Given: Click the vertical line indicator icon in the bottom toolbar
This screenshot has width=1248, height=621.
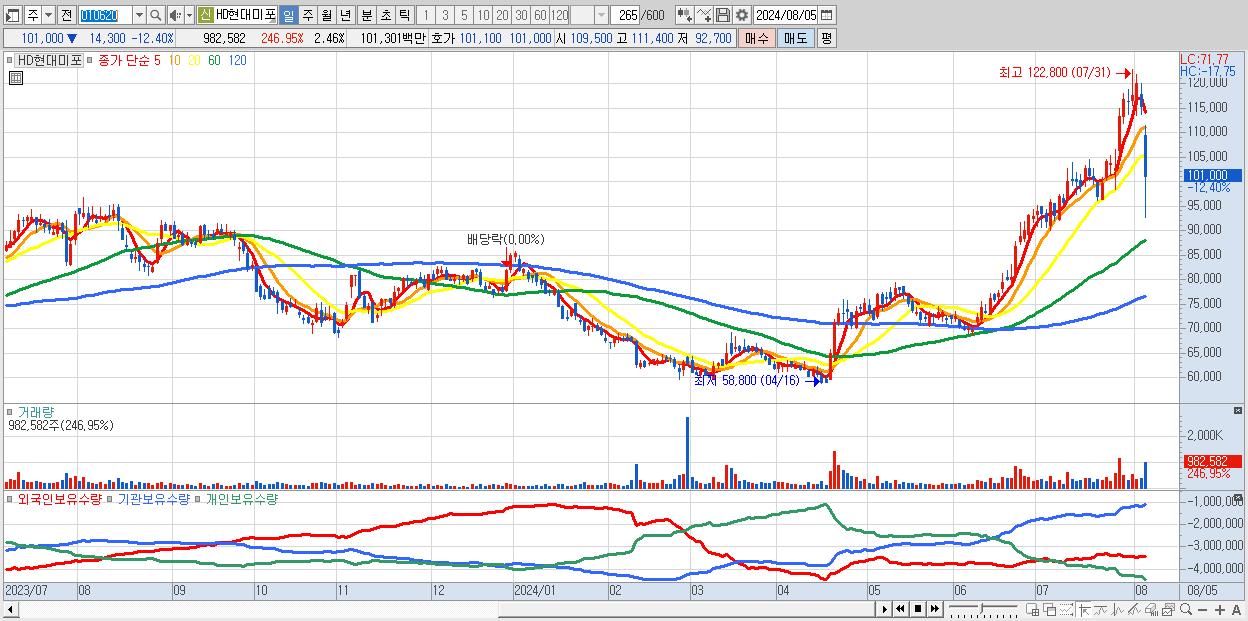Looking at the screenshot, I should click(x=1117, y=610).
